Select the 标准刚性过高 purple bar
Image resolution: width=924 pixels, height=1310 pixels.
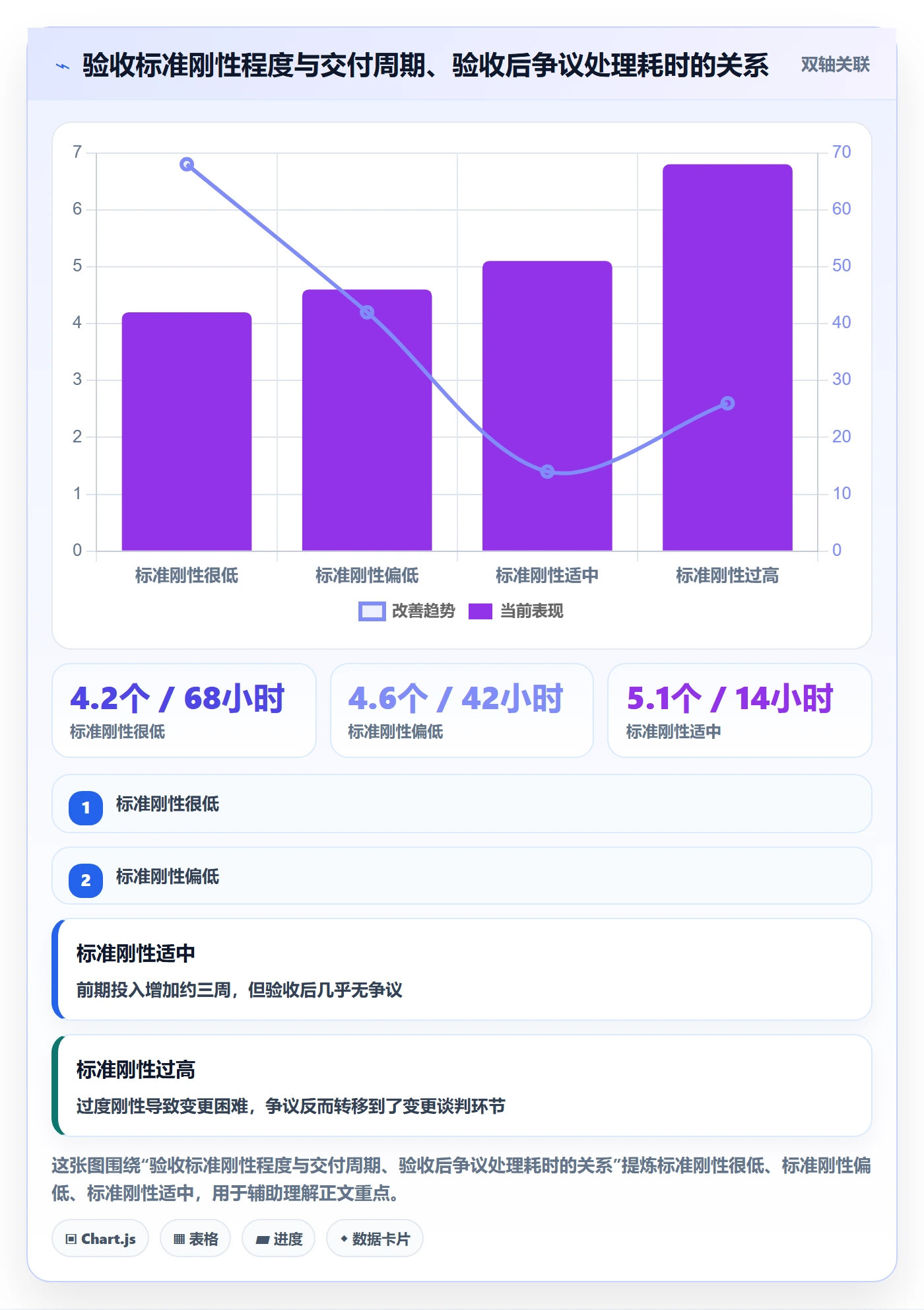click(727, 357)
